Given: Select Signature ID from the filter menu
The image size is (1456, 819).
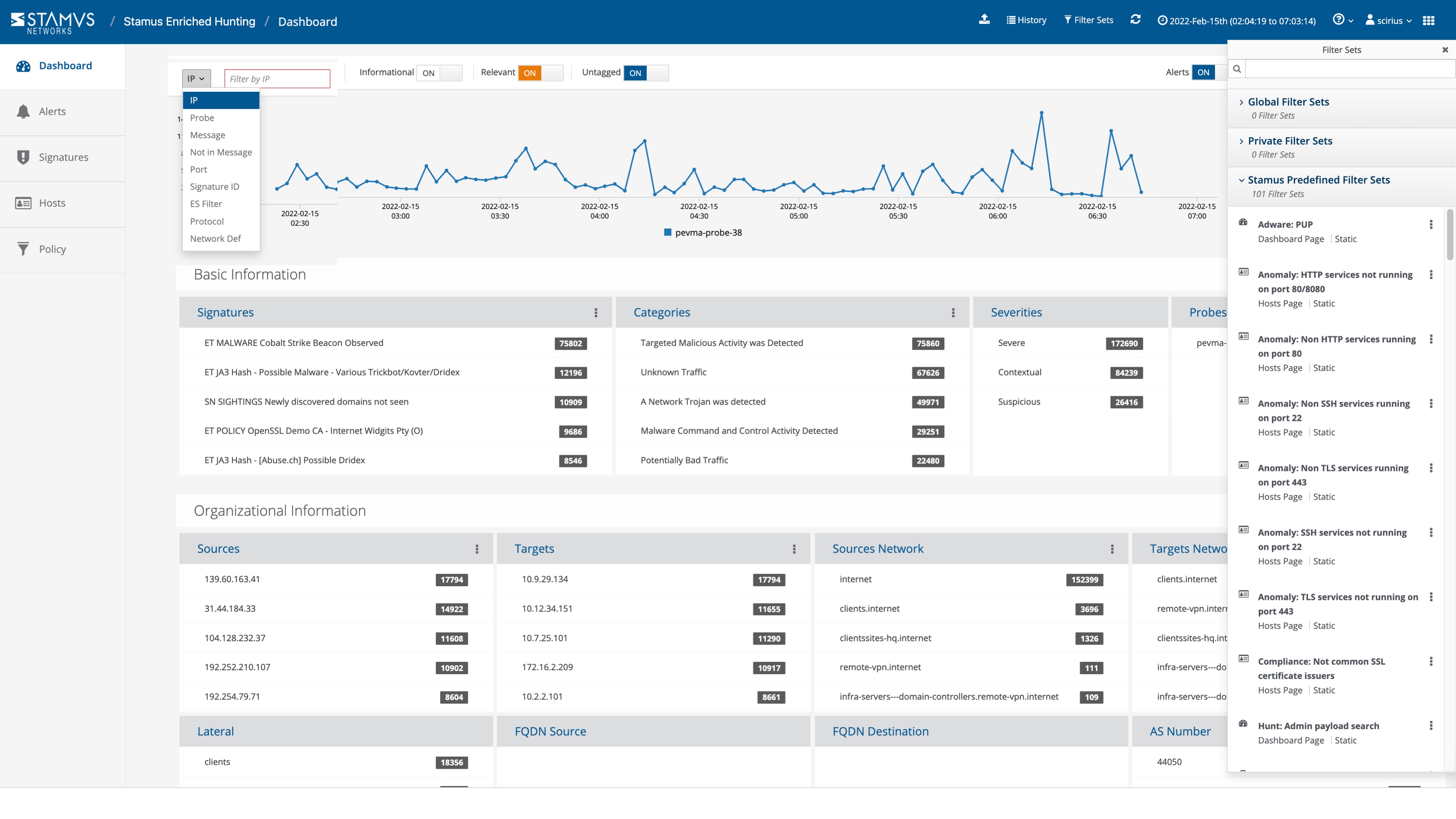Looking at the screenshot, I should pos(215,186).
